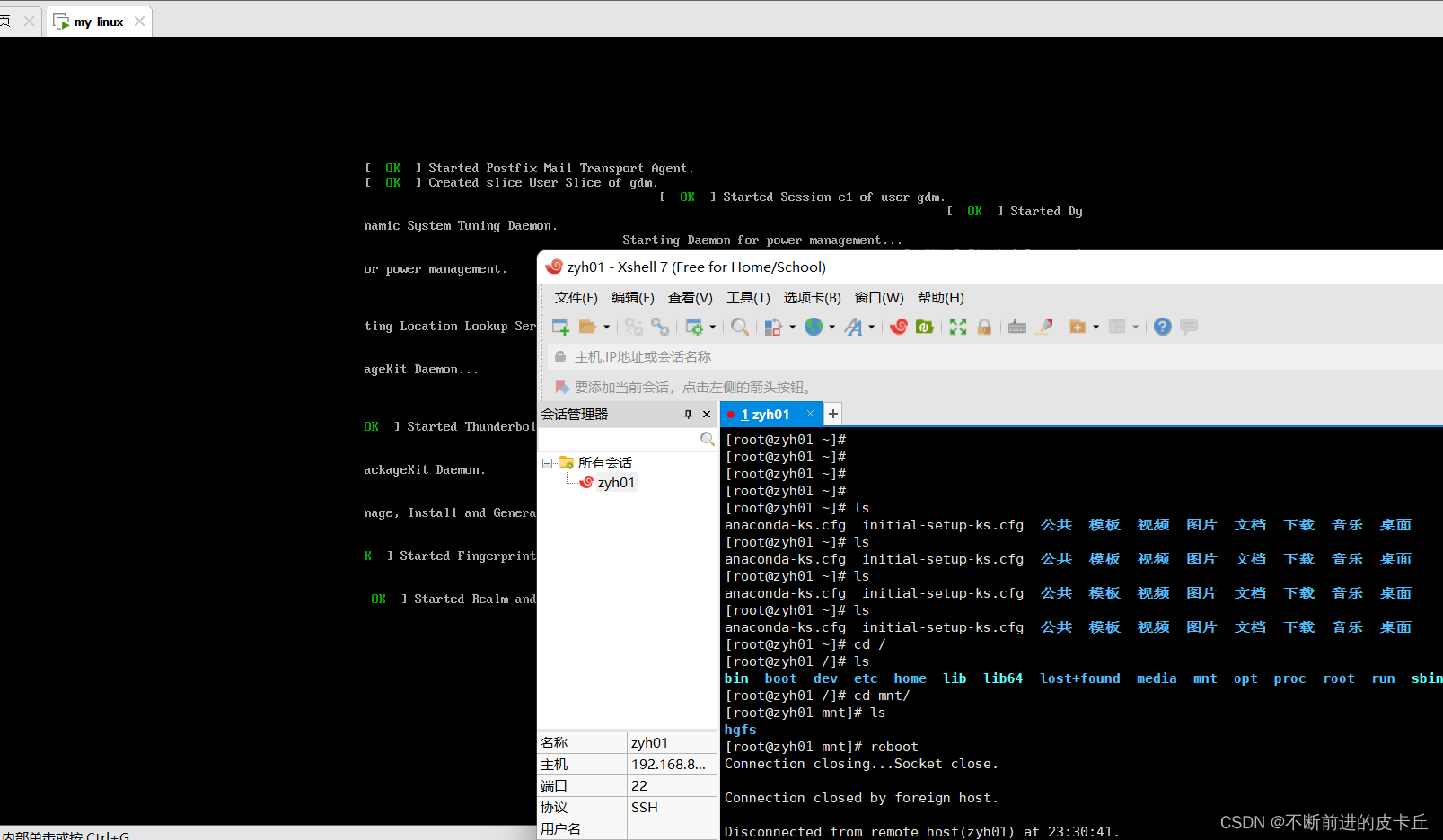Image resolution: width=1443 pixels, height=840 pixels.
Task: Collapse the 所有会话 tree node
Action: coord(547,463)
